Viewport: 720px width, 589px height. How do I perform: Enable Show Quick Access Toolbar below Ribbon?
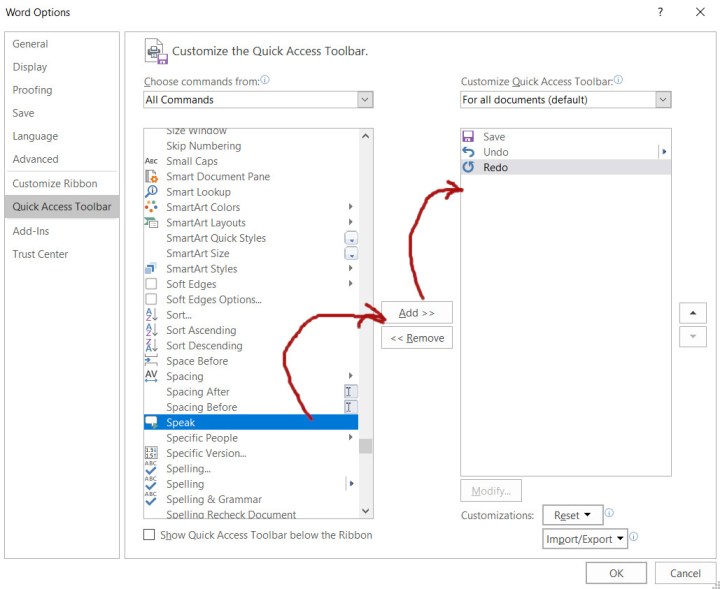(x=150, y=535)
